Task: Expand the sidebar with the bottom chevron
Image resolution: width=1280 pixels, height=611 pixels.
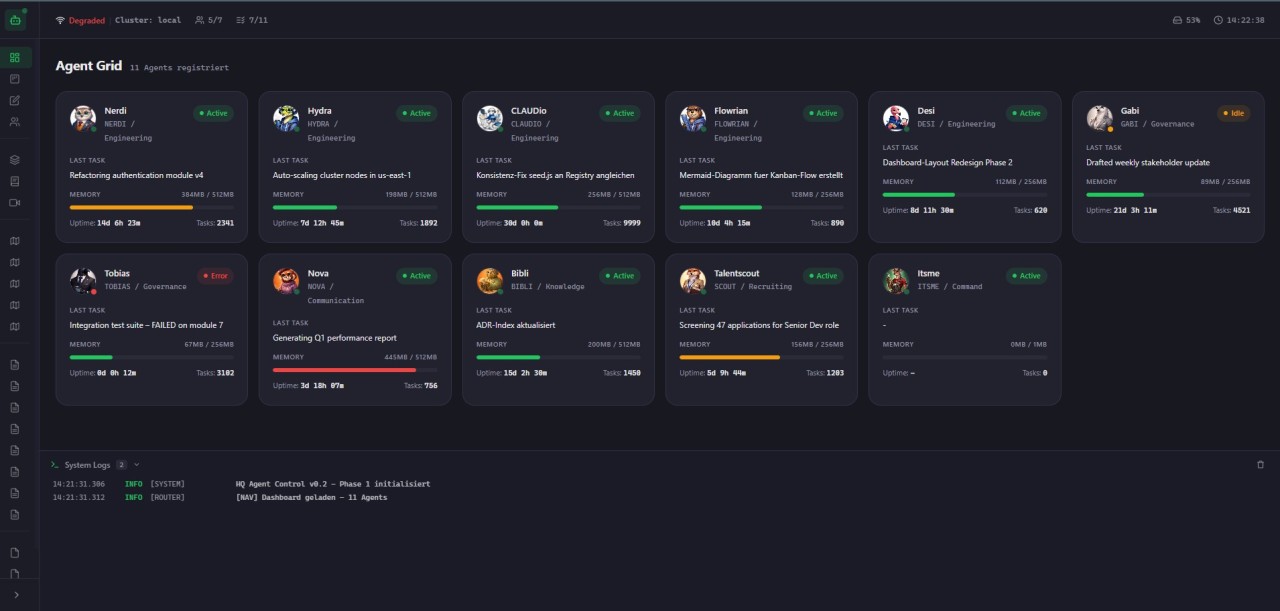Action: pos(14,596)
